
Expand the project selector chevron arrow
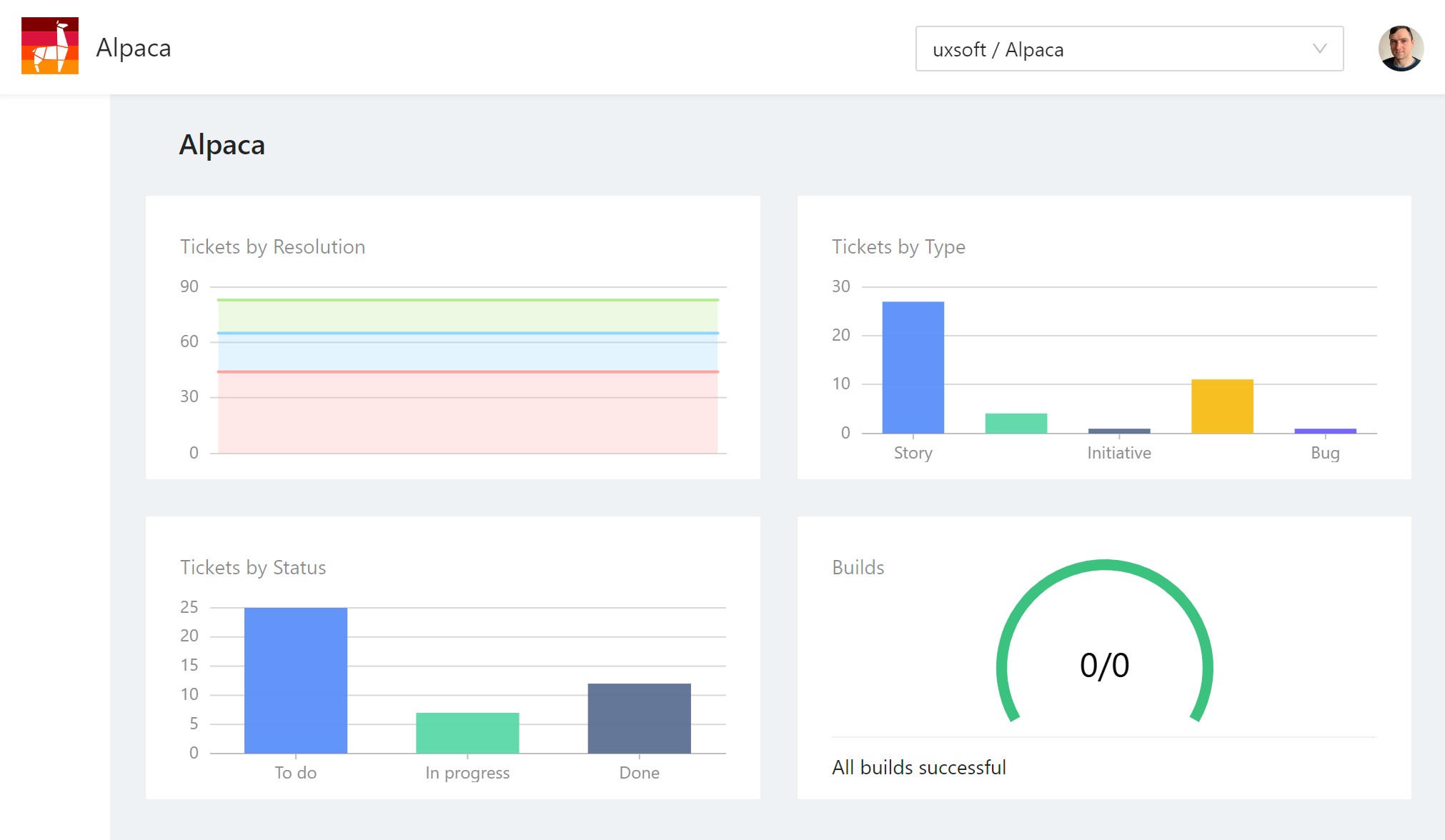click(x=1319, y=49)
